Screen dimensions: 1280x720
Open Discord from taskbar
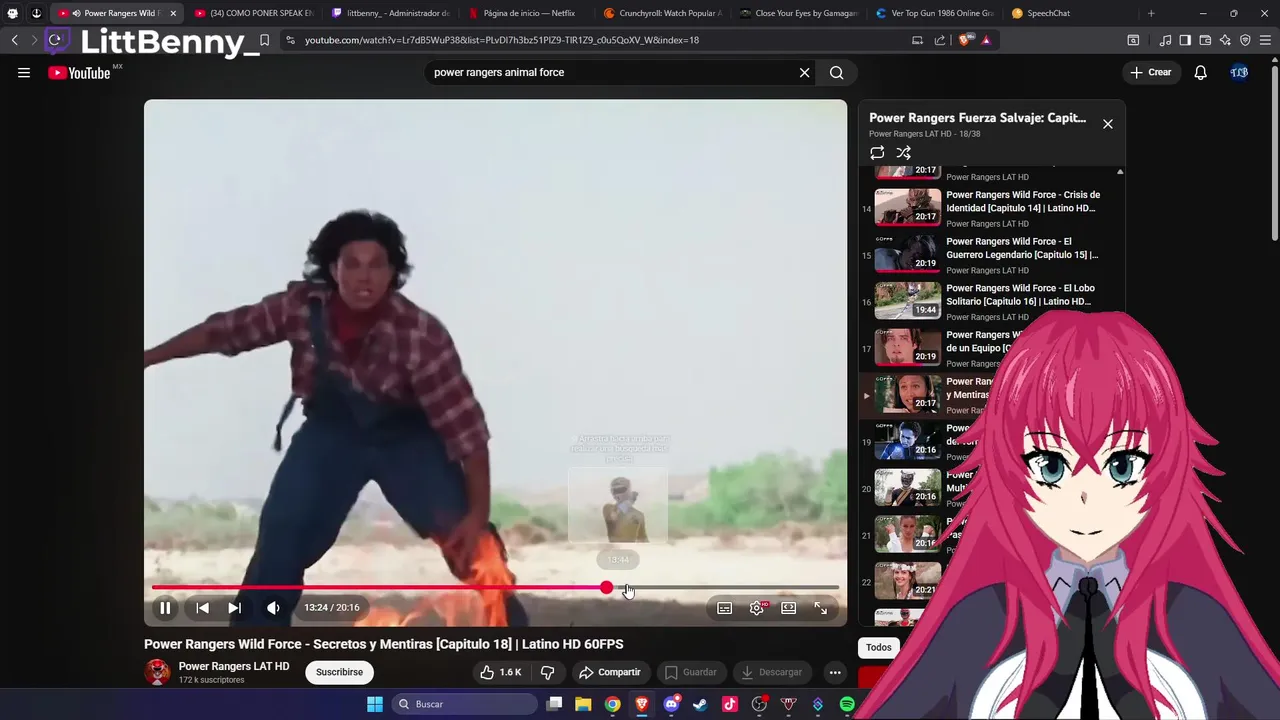671,704
